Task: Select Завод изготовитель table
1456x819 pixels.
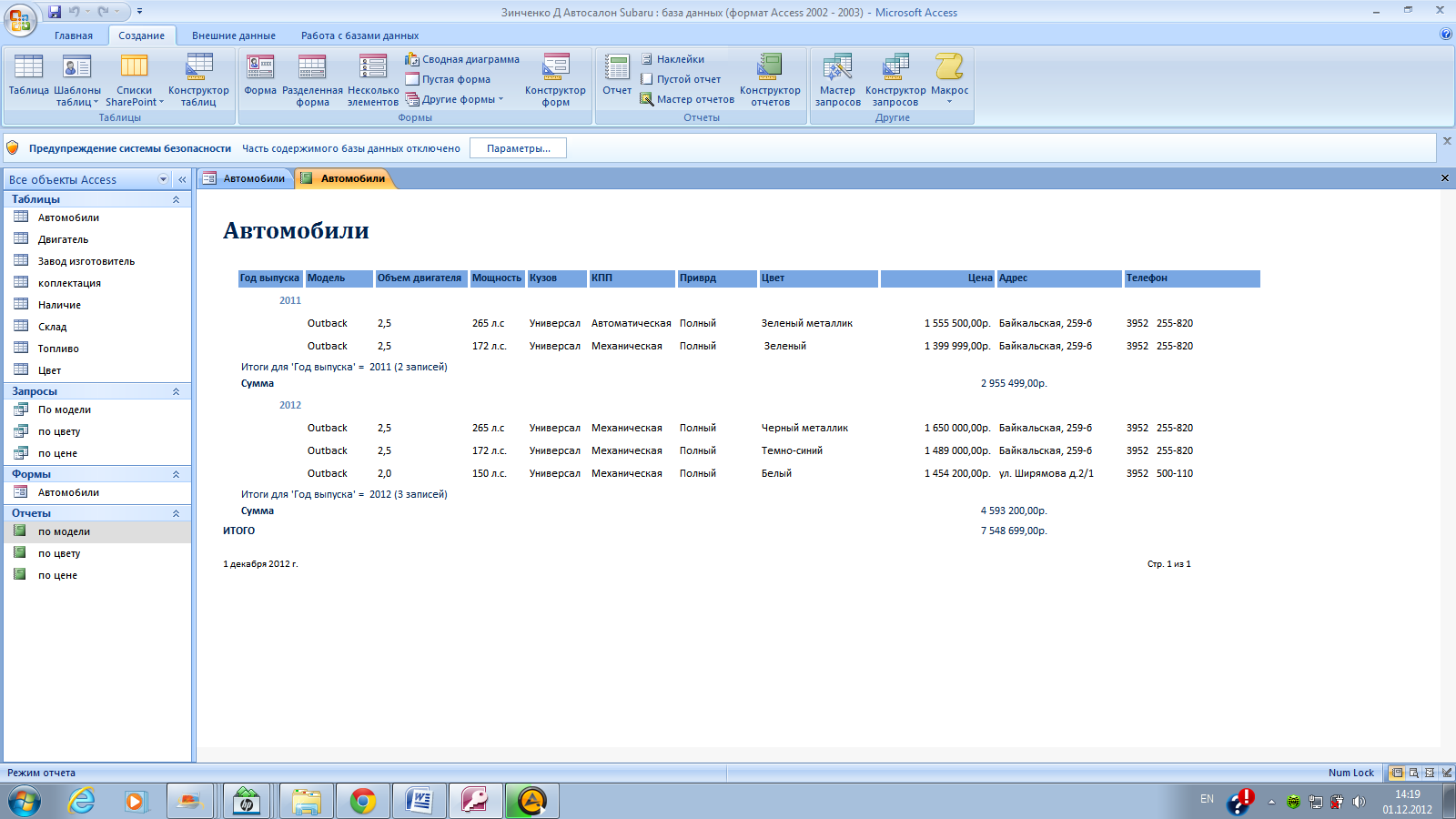Action: (x=97, y=261)
